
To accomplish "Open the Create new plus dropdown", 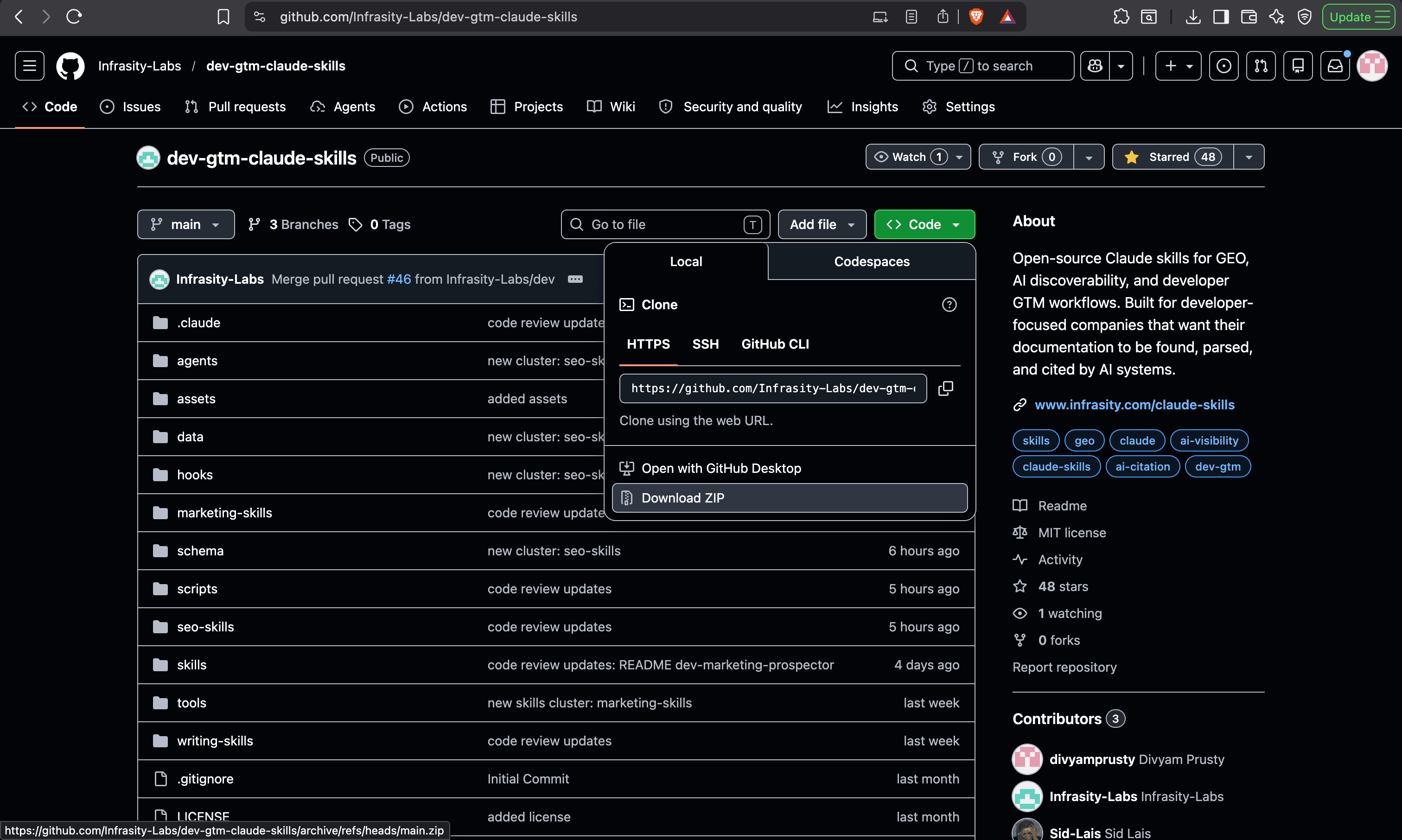I will tap(1178, 66).
